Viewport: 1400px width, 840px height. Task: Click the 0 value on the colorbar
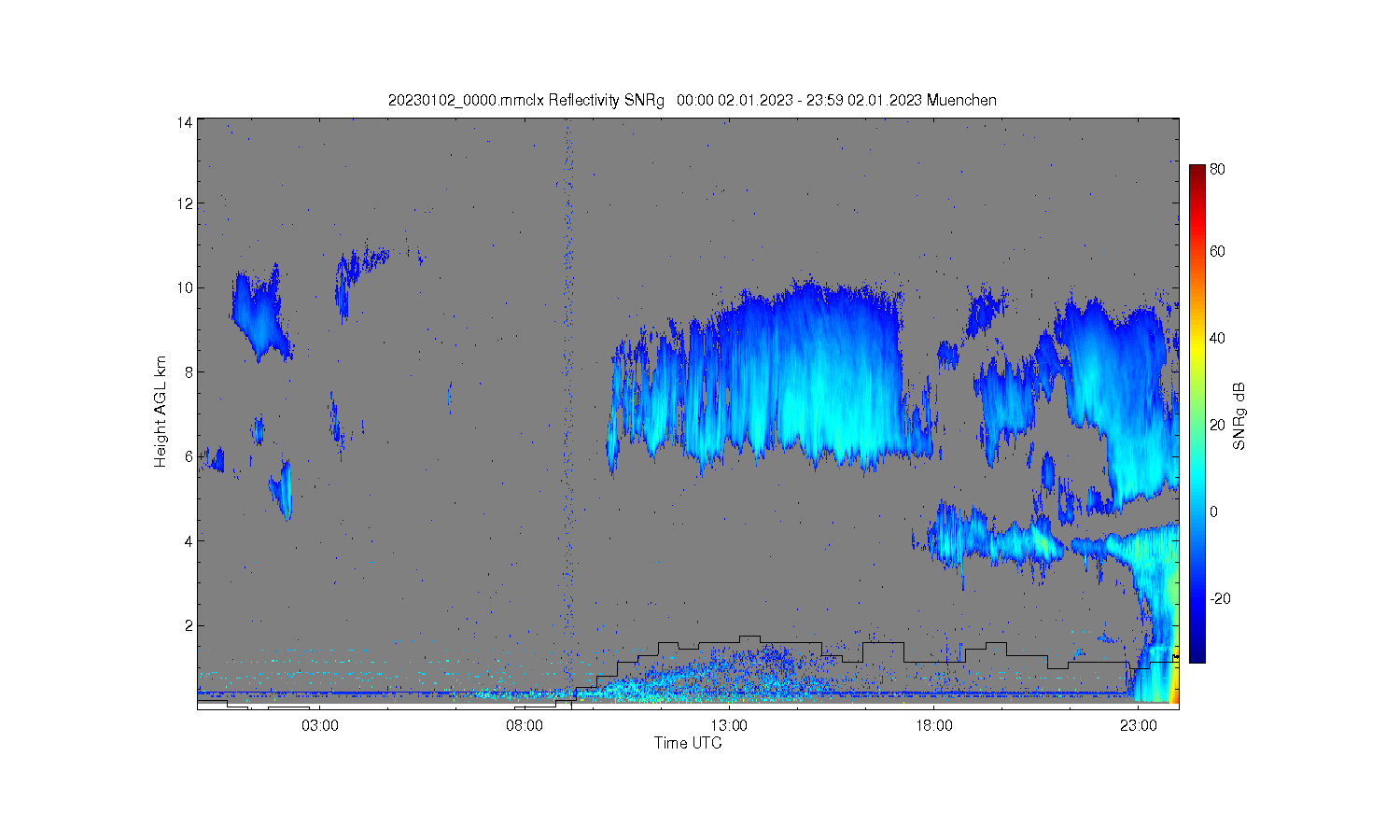(1214, 511)
